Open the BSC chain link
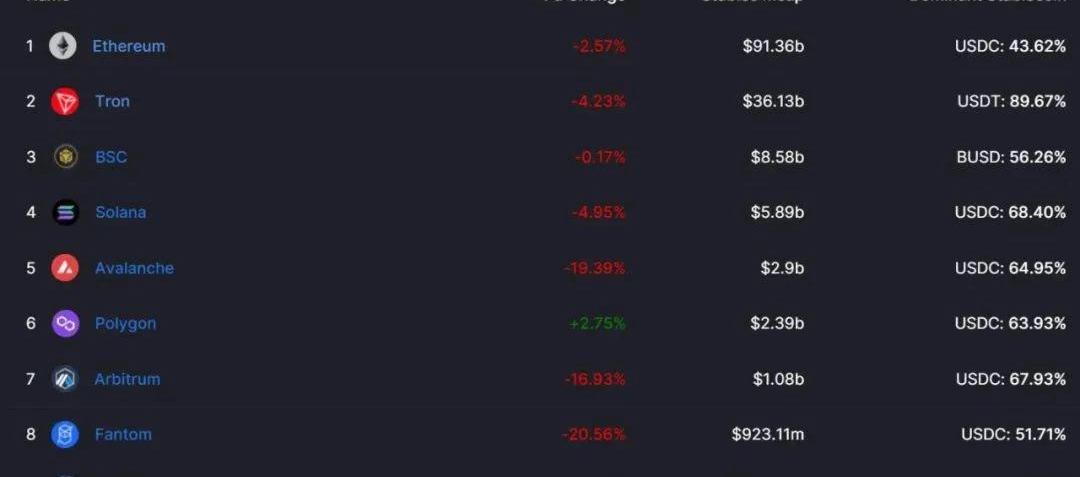1080x477 pixels. 111,157
